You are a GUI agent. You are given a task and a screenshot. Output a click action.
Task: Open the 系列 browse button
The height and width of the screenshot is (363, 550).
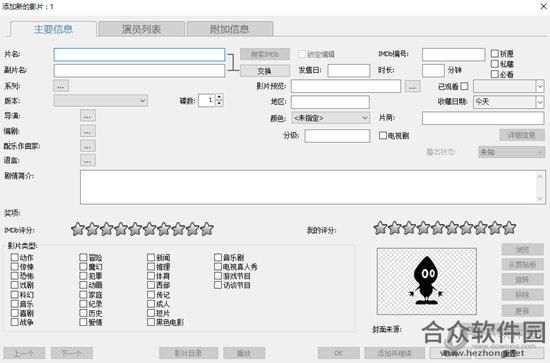tap(61, 86)
